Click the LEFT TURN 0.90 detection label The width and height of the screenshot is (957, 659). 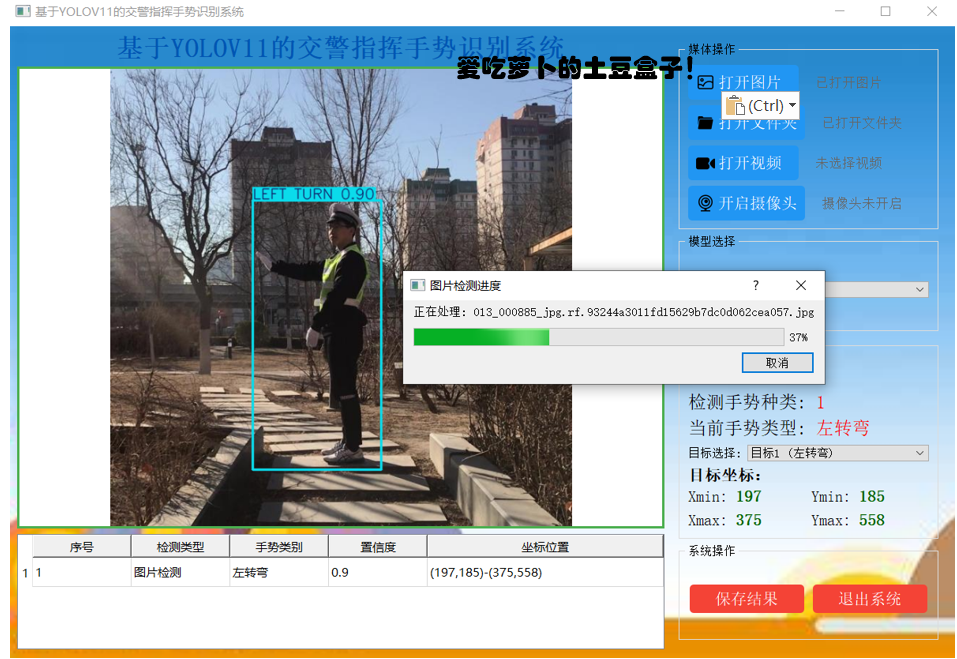[x=314, y=194]
